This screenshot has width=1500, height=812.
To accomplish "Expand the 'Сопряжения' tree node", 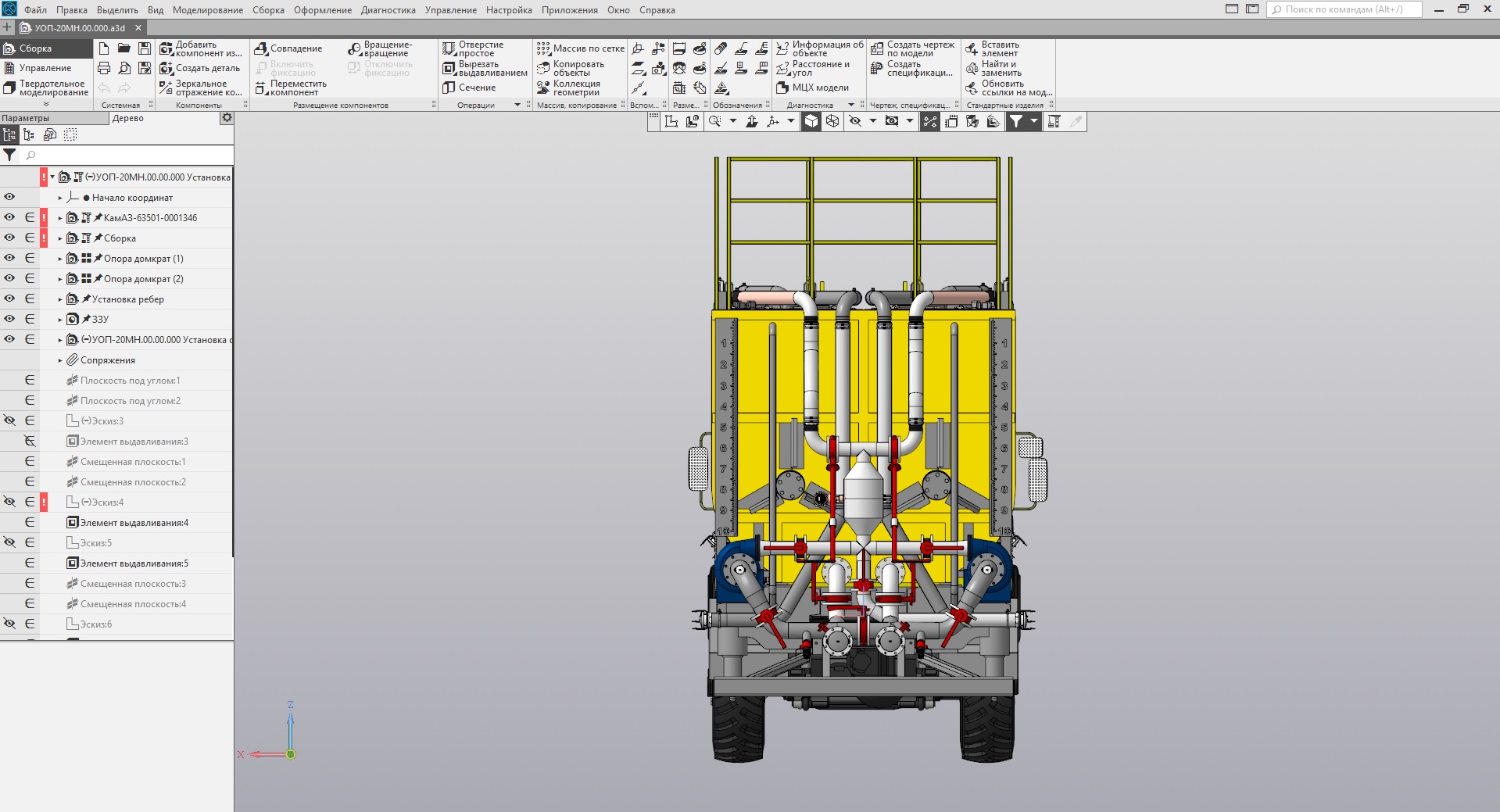I will 60,360.
